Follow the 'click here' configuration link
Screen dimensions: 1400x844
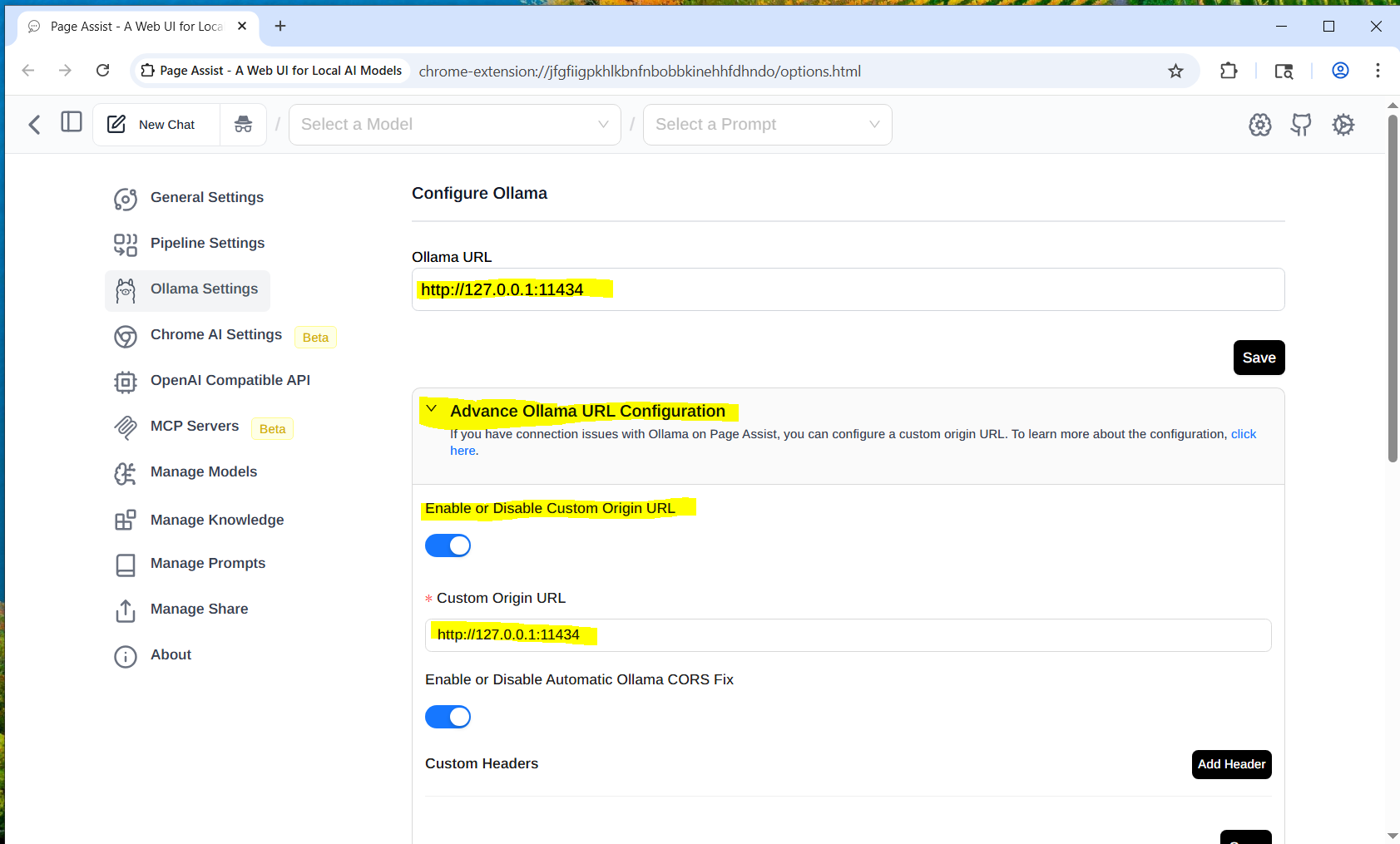1244,433
